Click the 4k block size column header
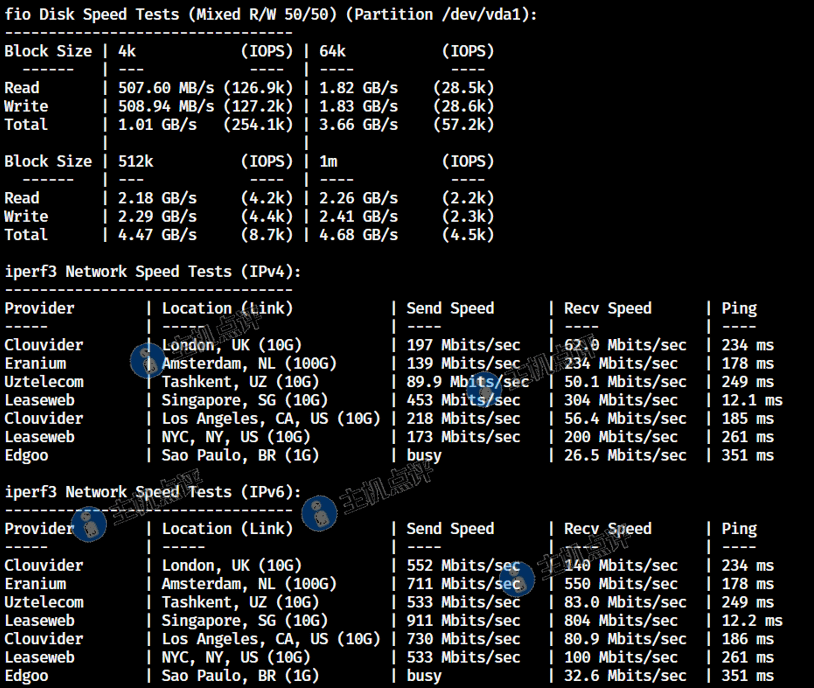814x688 pixels. 128,51
